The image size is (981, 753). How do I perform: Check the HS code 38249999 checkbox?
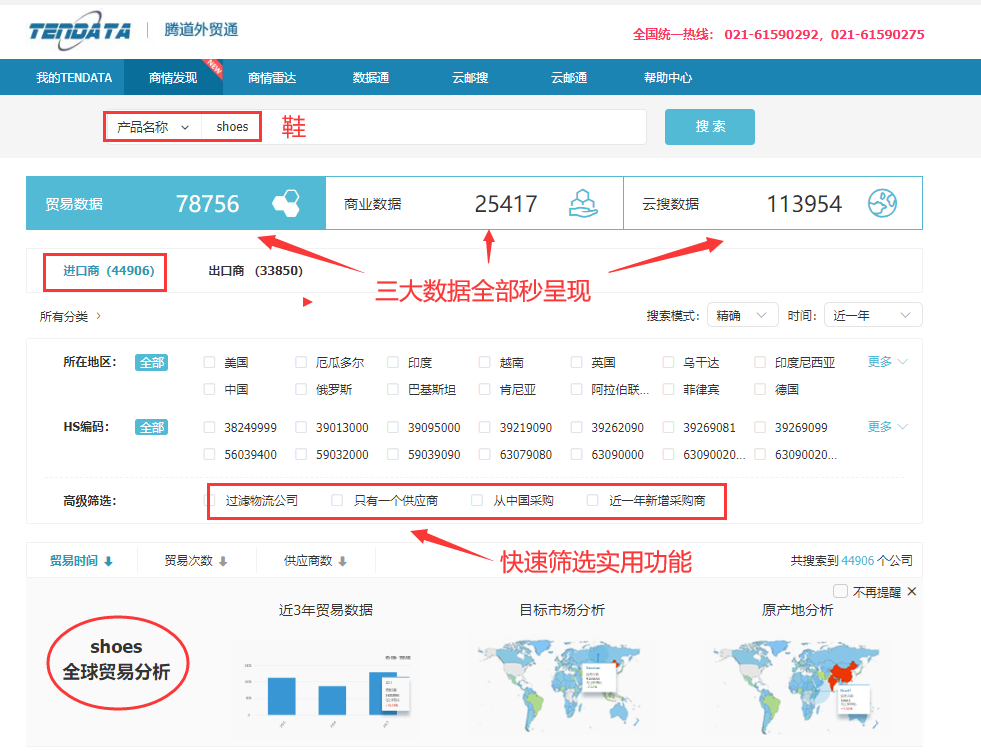tap(209, 427)
